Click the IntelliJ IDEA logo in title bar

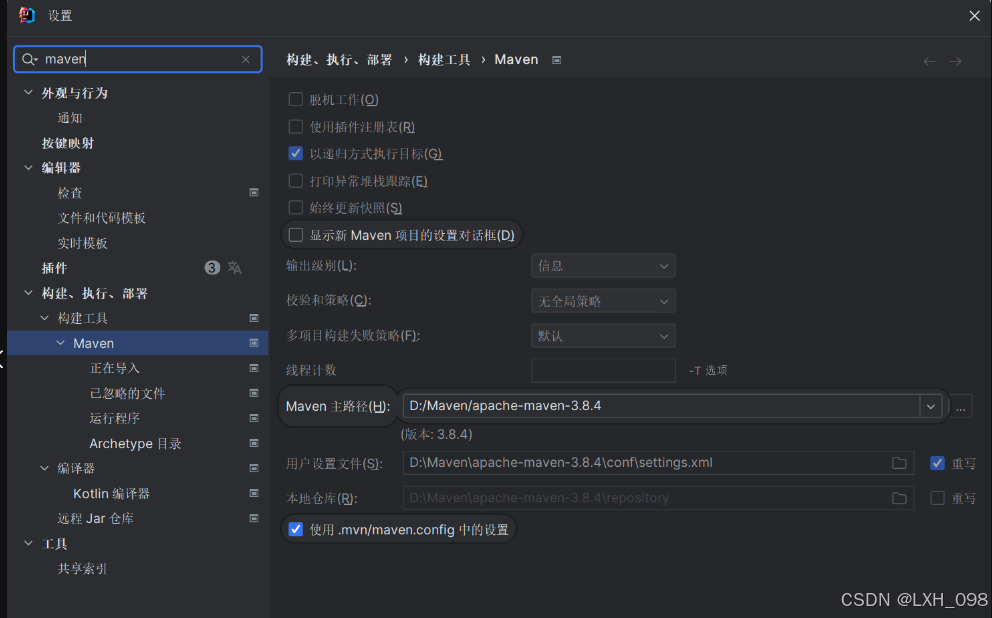(x=27, y=15)
